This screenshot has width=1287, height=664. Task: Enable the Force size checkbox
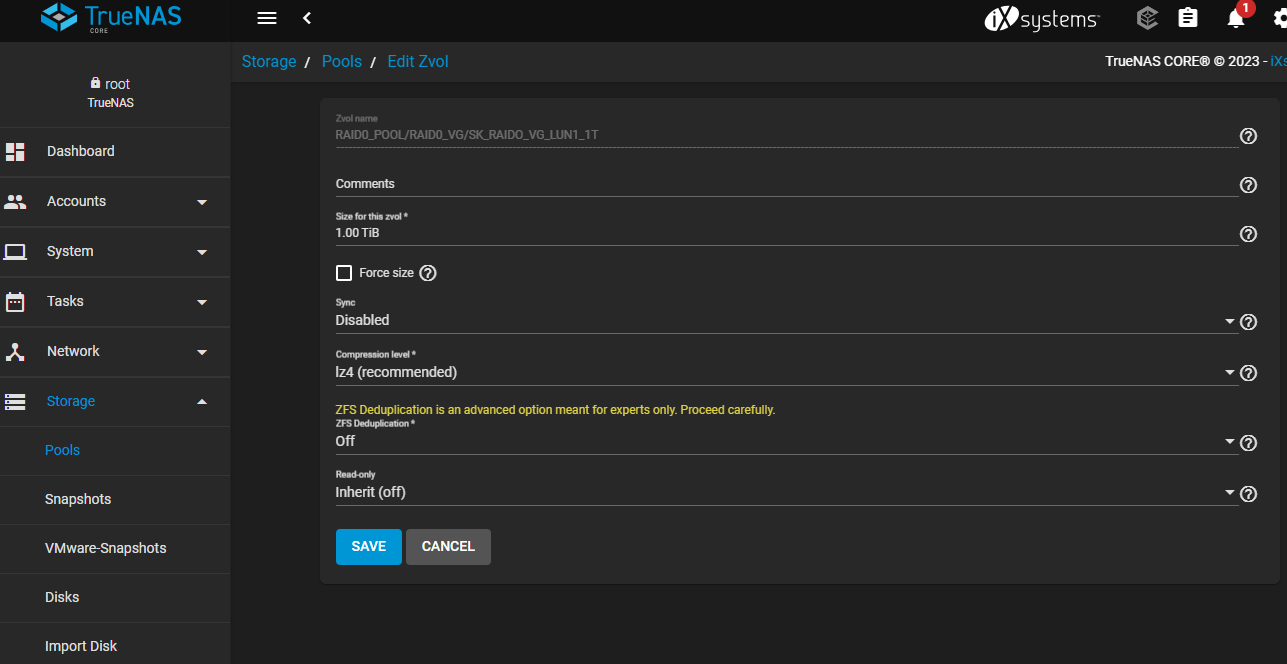point(344,273)
